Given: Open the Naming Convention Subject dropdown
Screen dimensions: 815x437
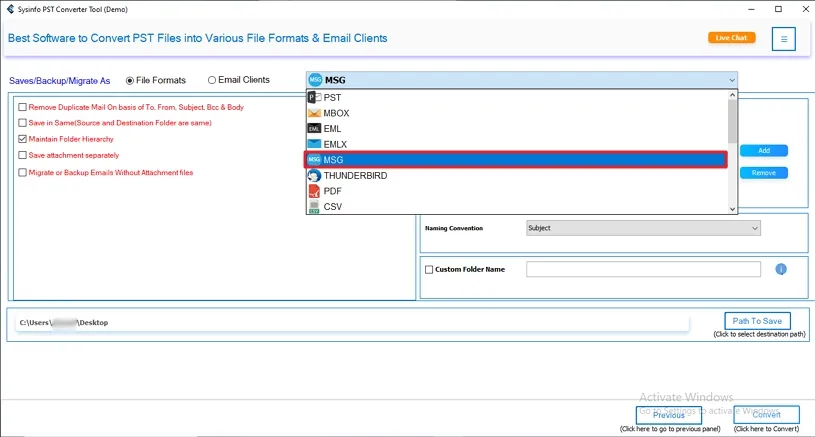Looking at the screenshot, I should tap(643, 228).
